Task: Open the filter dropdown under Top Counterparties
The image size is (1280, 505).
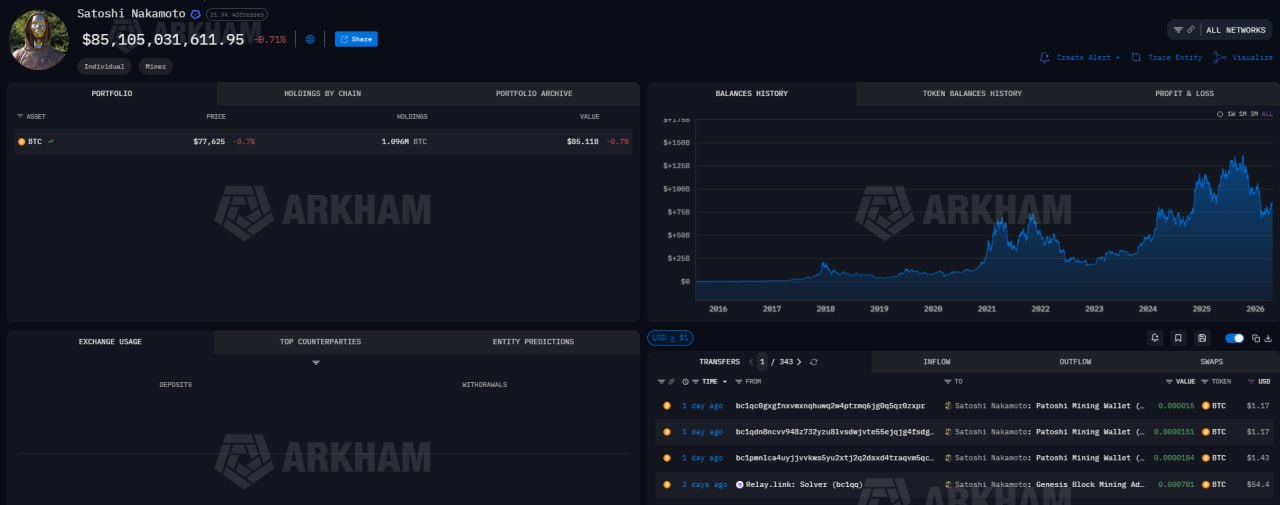Action: pyautogui.click(x=316, y=362)
